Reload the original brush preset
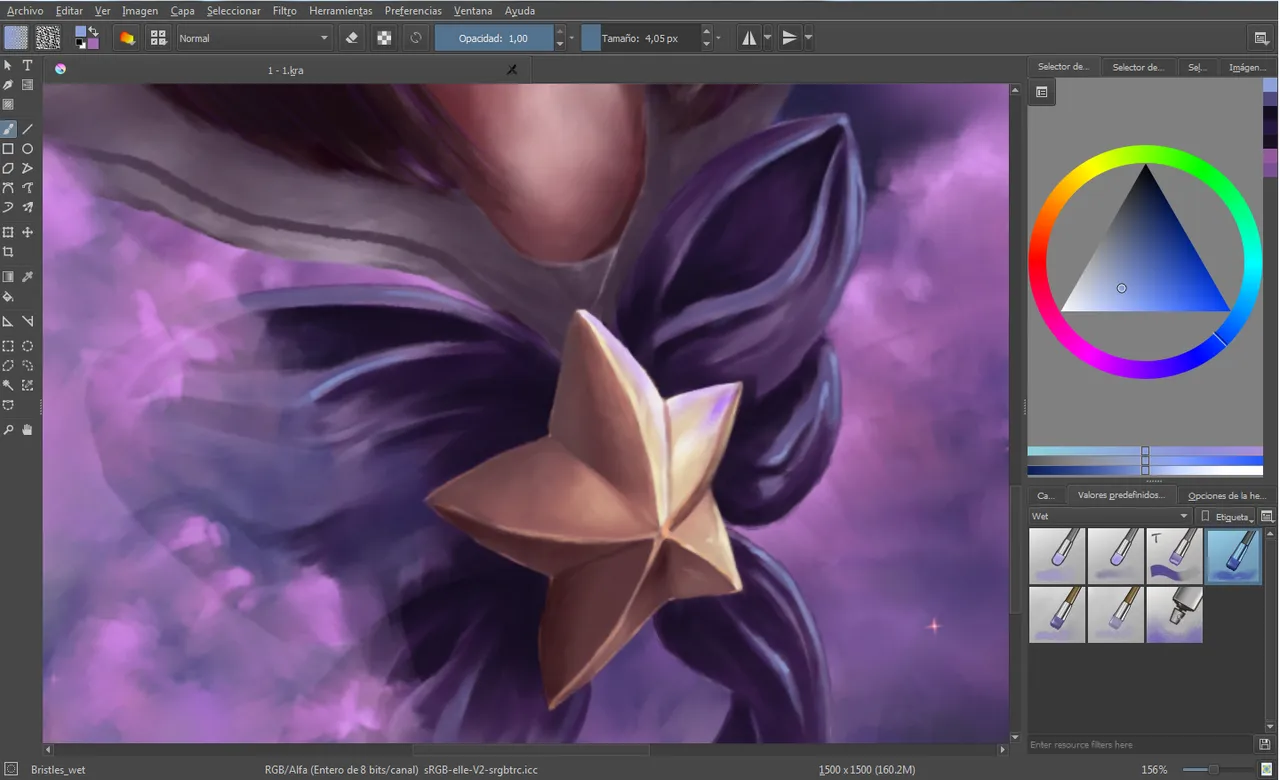 (416, 38)
